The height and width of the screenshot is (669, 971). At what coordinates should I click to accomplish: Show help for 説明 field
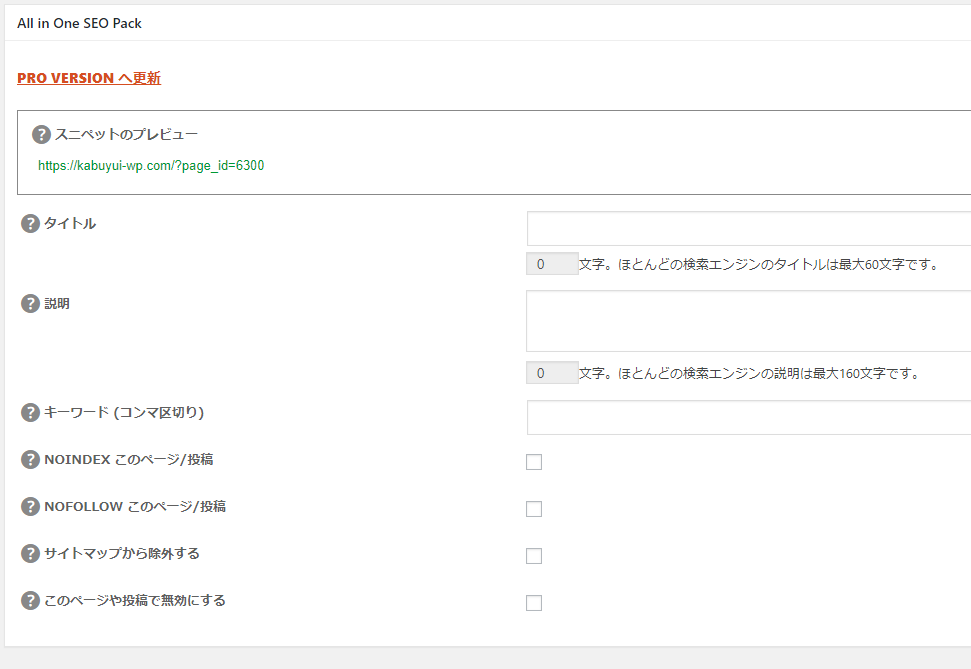pos(30,303)
